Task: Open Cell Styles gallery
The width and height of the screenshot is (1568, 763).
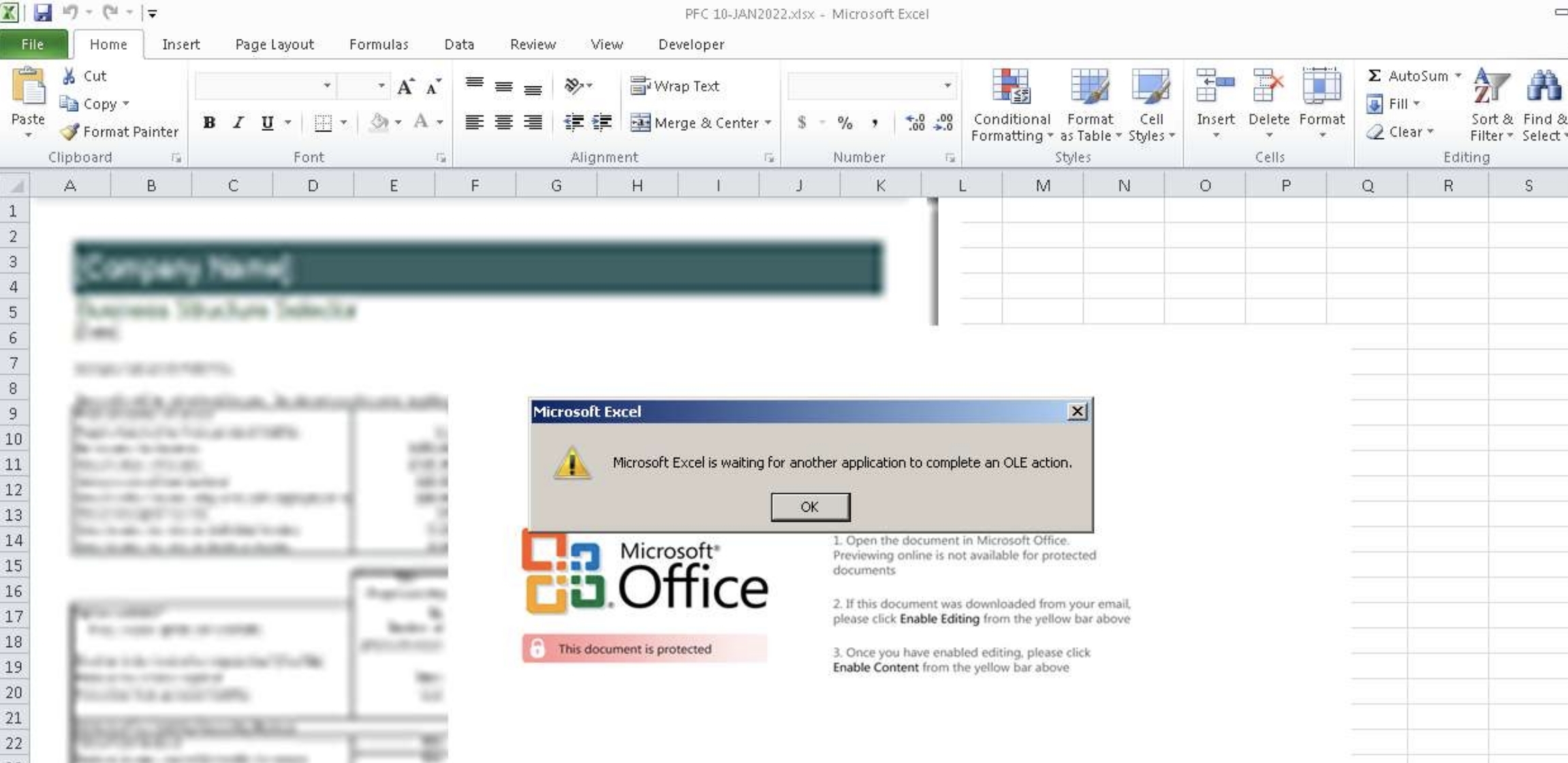Action: [1151, 106]
